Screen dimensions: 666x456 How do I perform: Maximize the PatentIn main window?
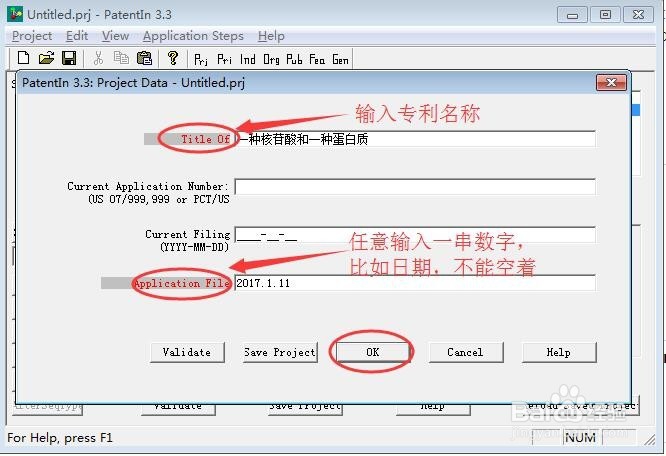[605, 15]
